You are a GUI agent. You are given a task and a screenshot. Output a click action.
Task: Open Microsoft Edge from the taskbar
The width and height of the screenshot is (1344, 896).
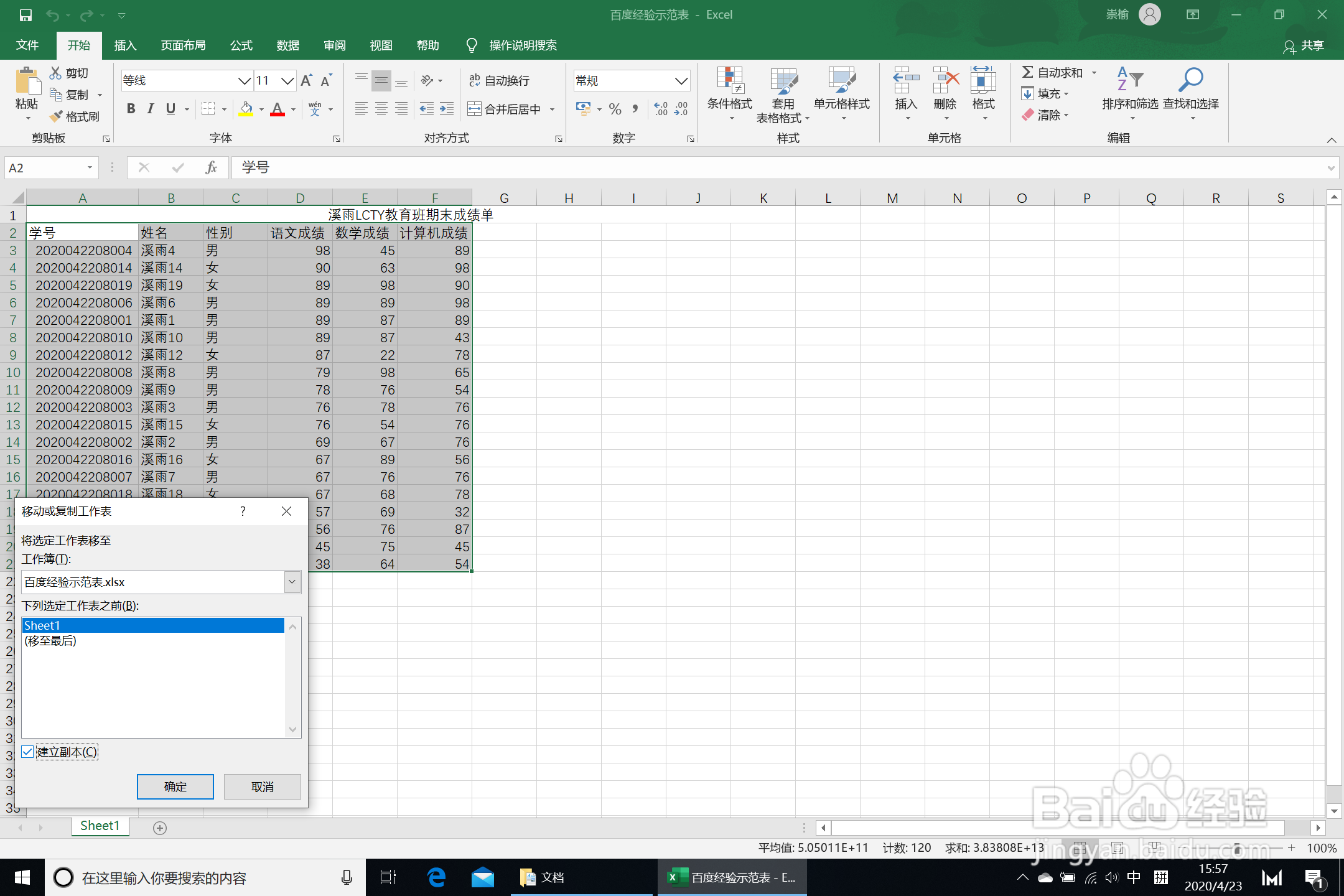point(436,877)
